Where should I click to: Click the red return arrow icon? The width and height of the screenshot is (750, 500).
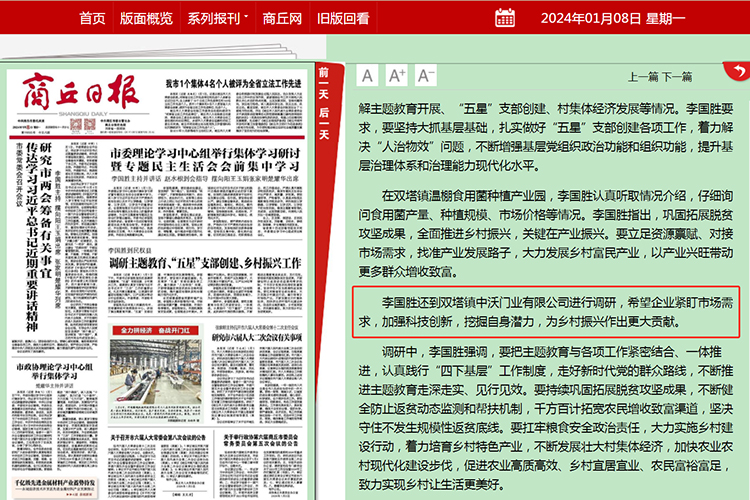pos(737,72)
